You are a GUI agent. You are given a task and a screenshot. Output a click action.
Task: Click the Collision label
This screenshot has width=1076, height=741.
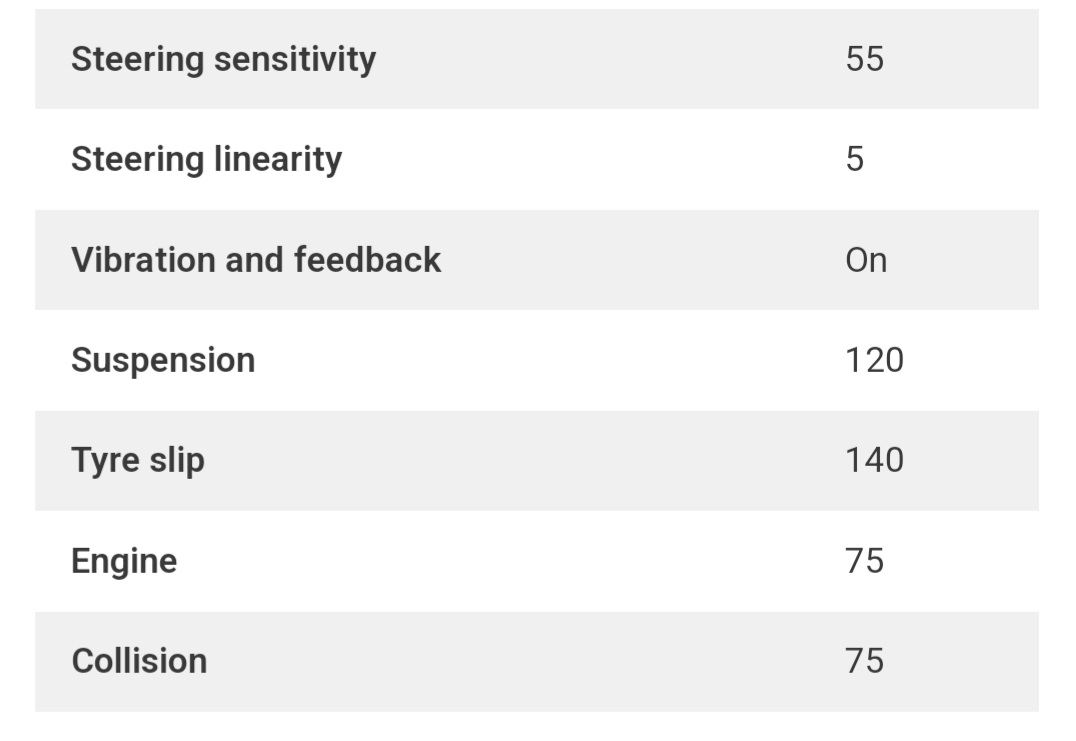click(x=139, y=661)
